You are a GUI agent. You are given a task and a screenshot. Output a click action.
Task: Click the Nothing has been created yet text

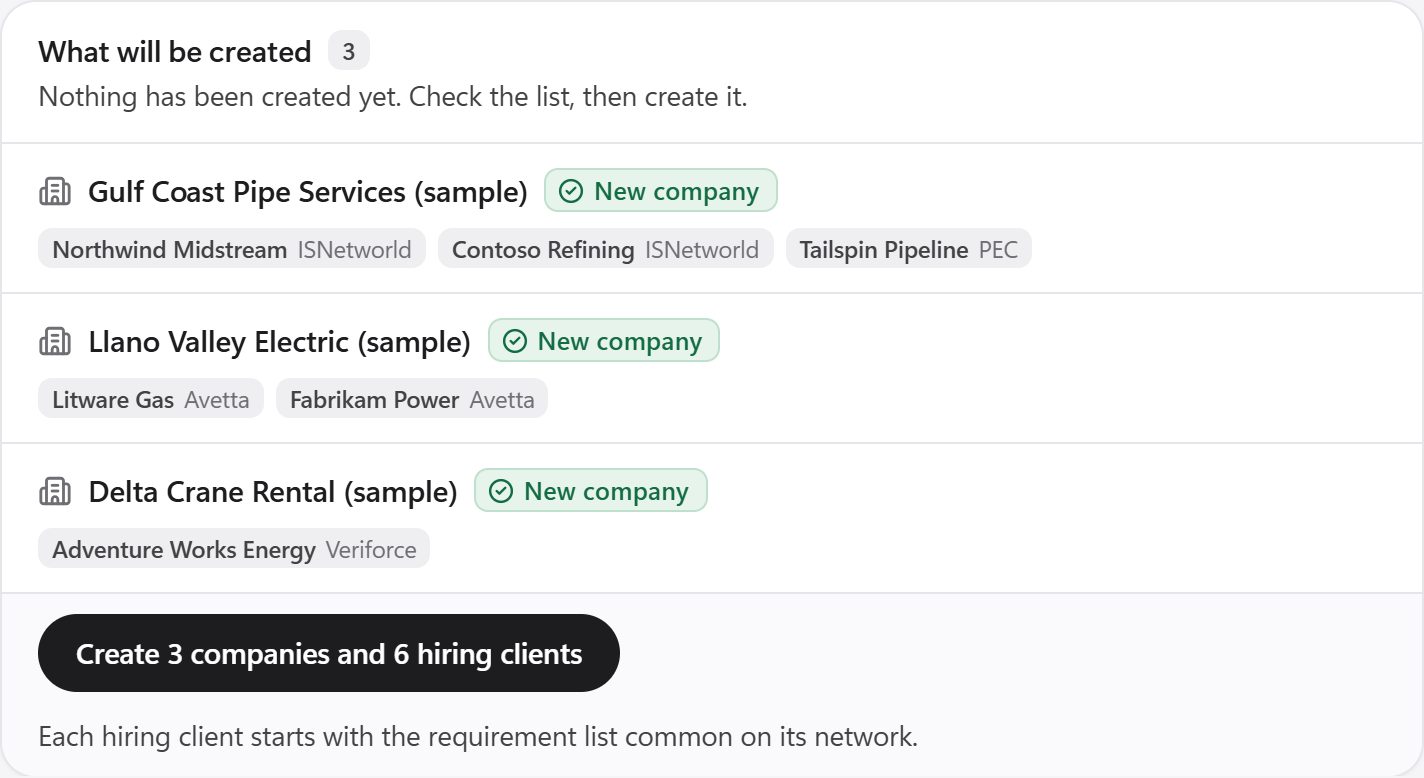click(x=393, y=98)
